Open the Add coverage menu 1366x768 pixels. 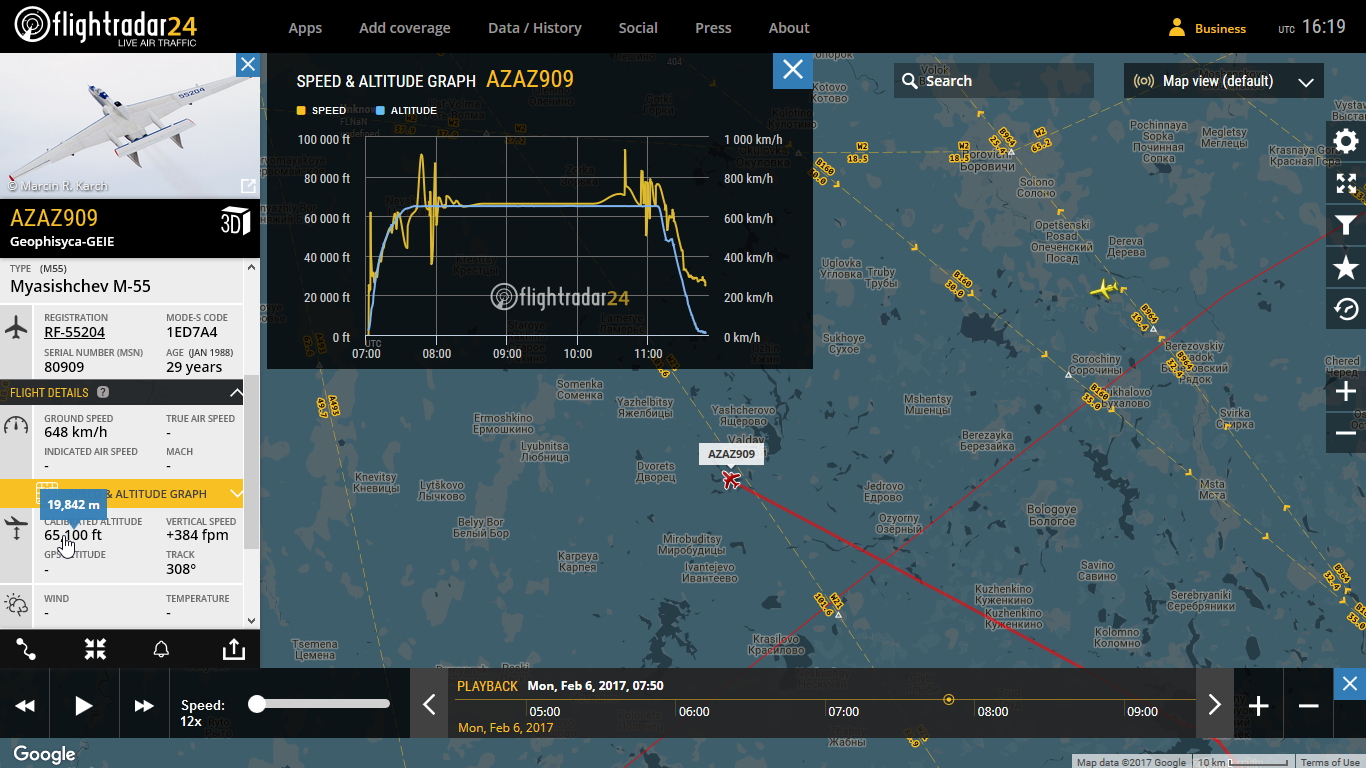pos(405,28)
